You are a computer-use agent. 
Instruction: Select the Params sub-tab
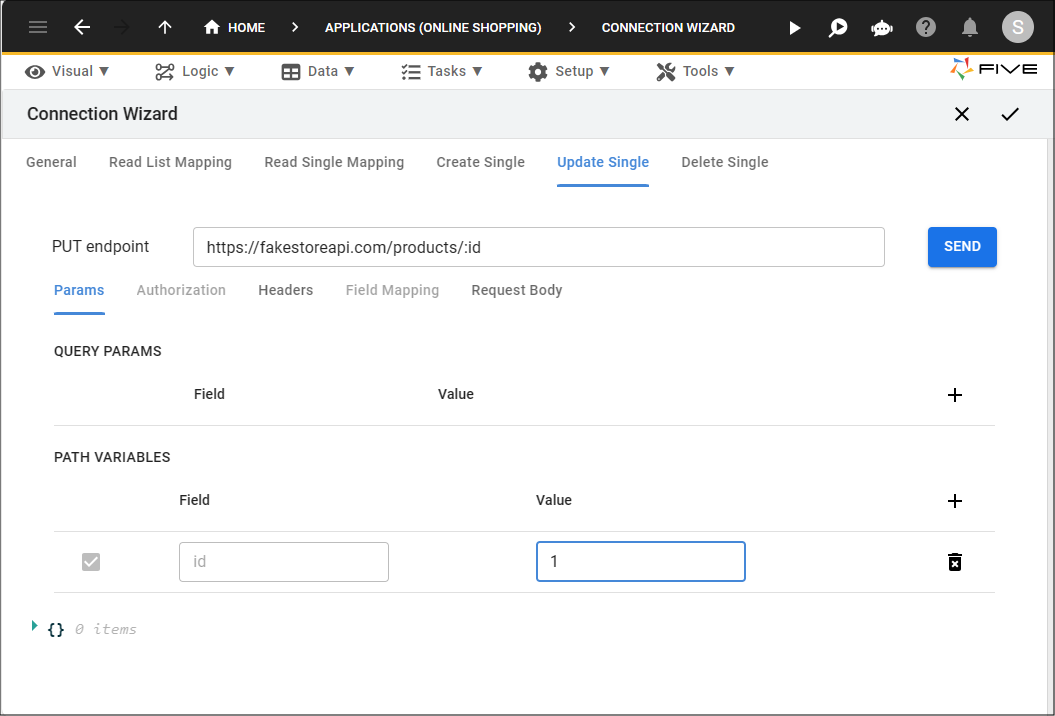79,290
